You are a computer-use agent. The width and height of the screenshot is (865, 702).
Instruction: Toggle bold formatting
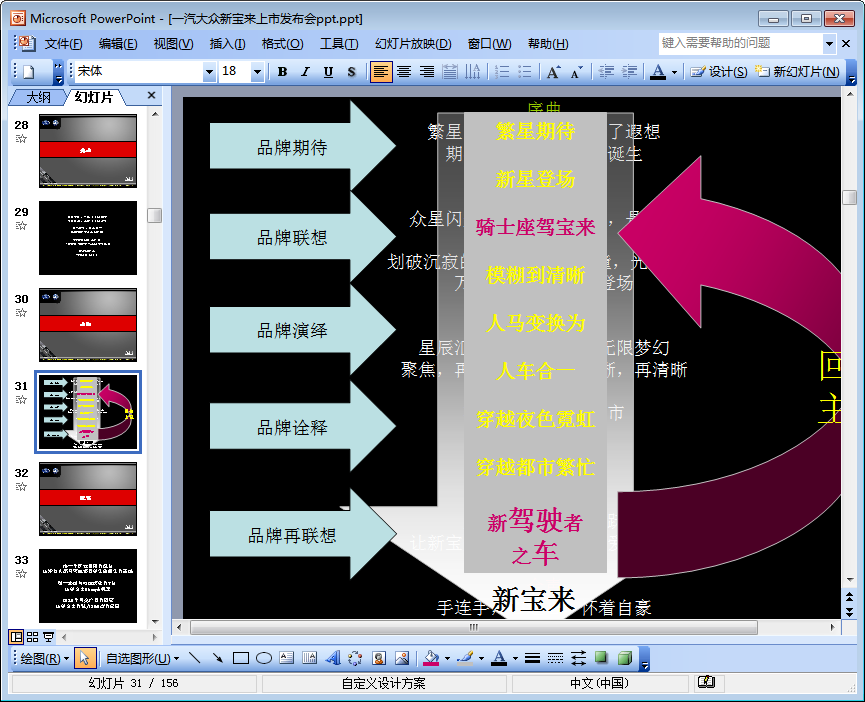[x=282, y=72]
